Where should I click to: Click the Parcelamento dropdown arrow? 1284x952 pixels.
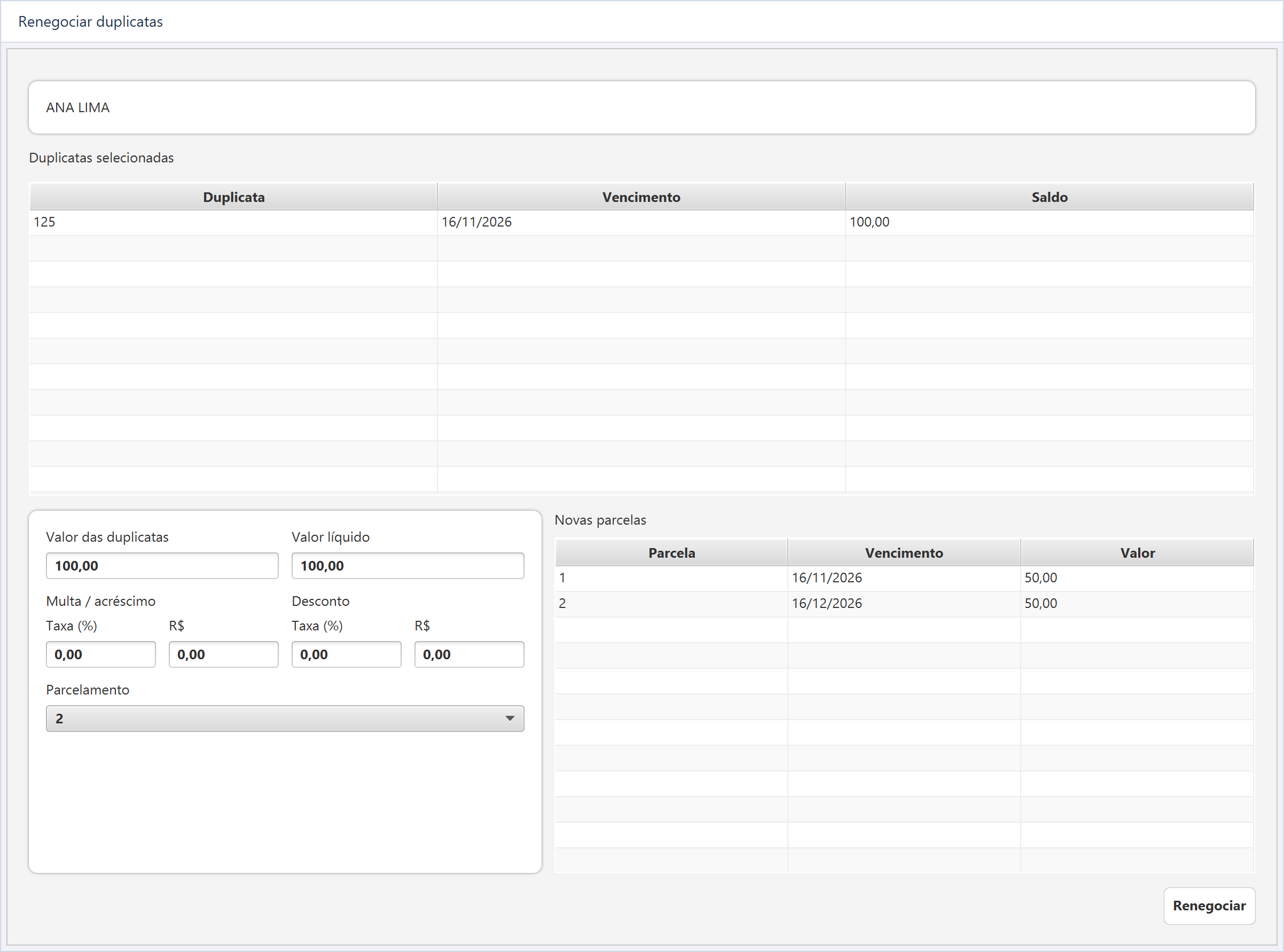tap(509, 718)
